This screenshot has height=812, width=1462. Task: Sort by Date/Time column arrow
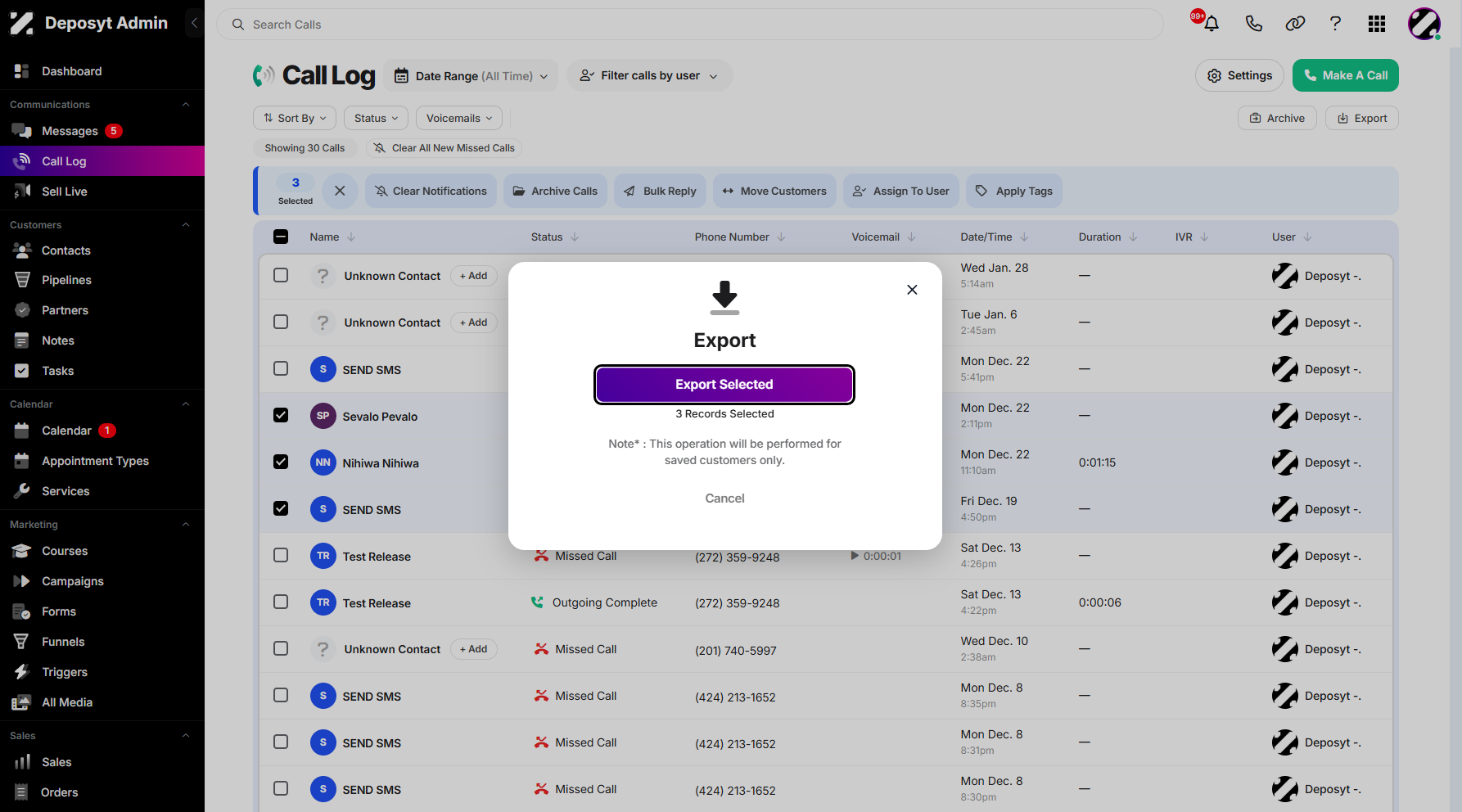pyautogui.click(x=1024, y=237)
